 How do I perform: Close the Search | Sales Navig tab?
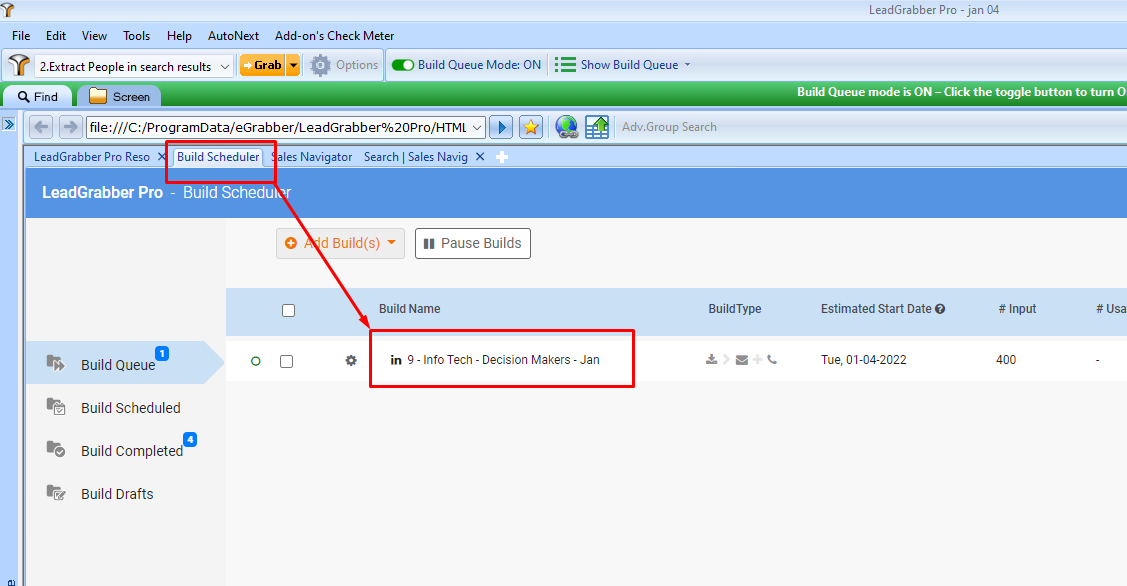click(x=480, y=157)
